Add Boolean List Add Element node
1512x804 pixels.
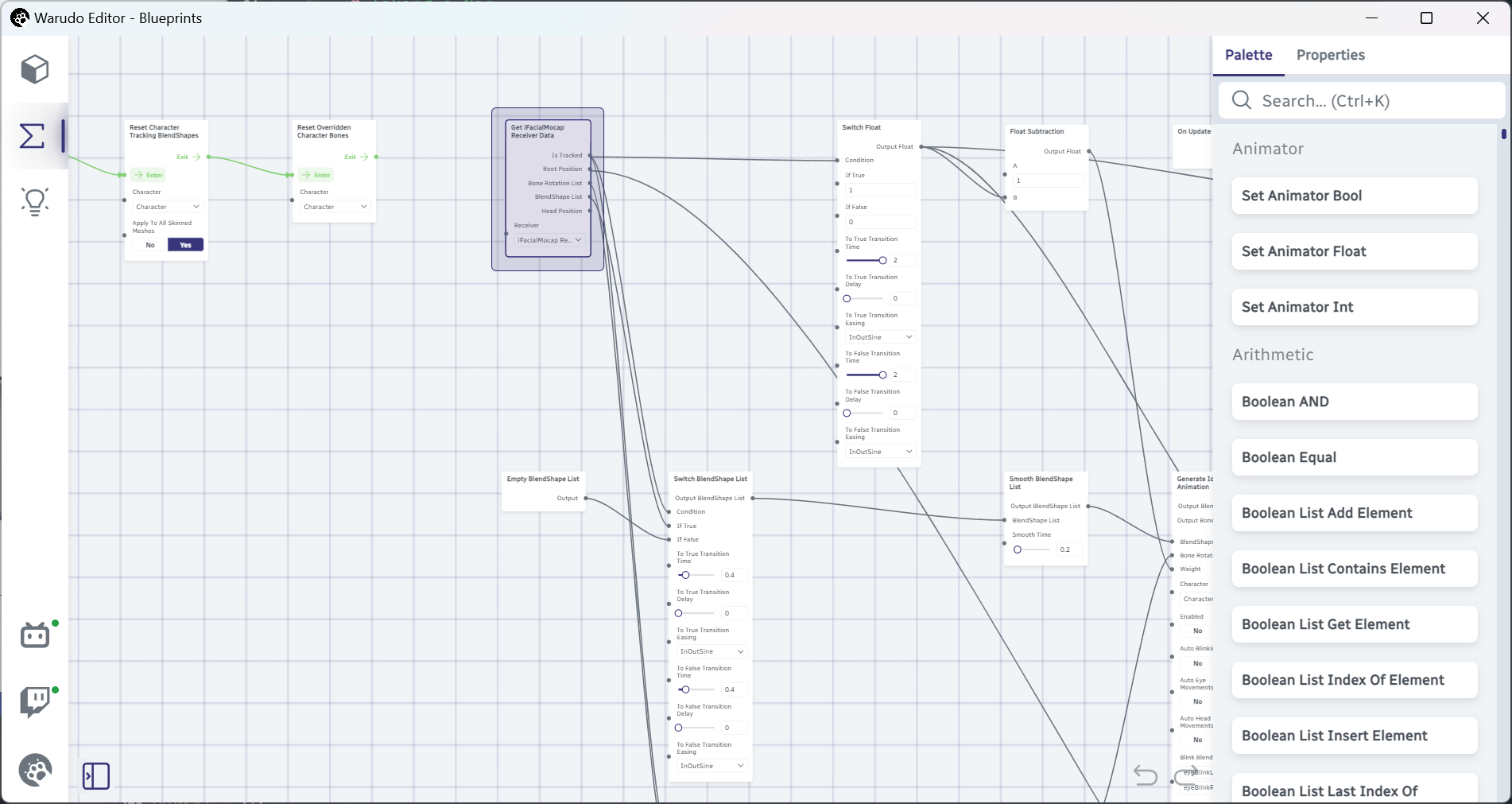1355,513
